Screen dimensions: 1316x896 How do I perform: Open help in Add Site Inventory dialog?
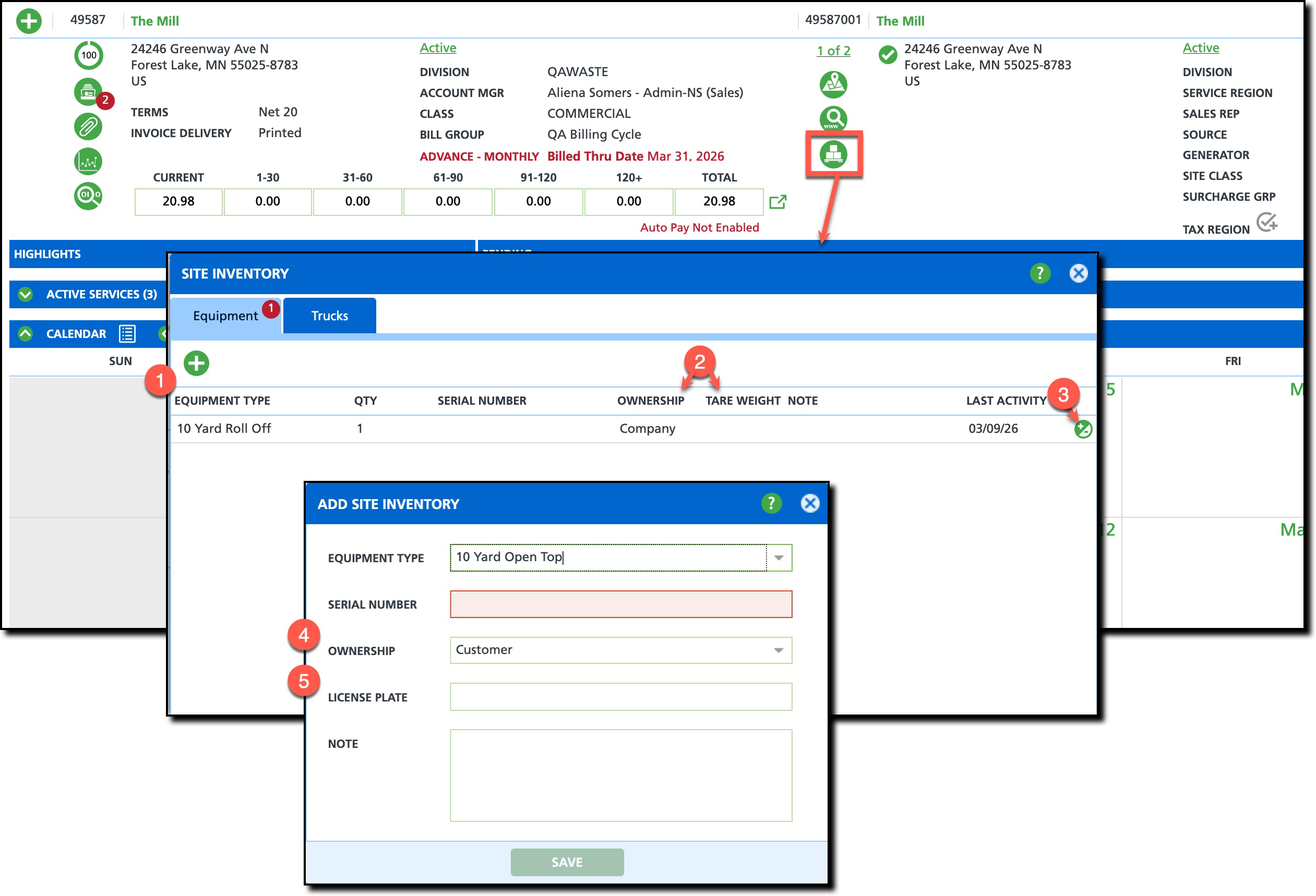(x=771, y=503)
